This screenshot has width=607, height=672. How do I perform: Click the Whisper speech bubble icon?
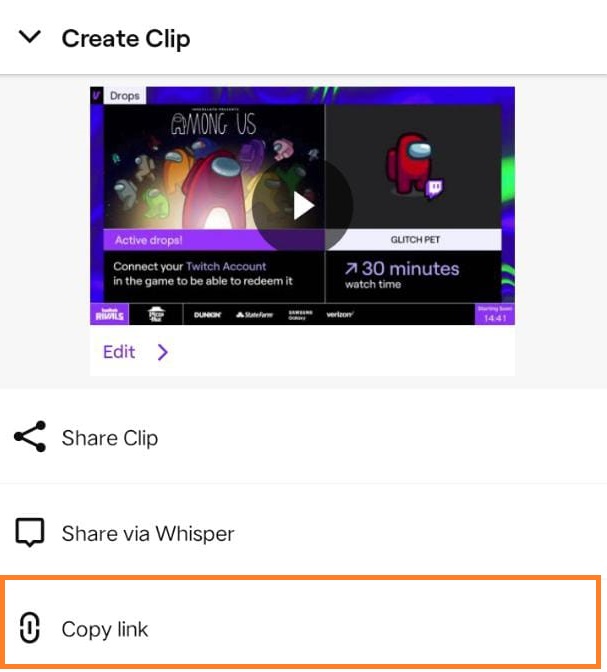pos(30,532)
